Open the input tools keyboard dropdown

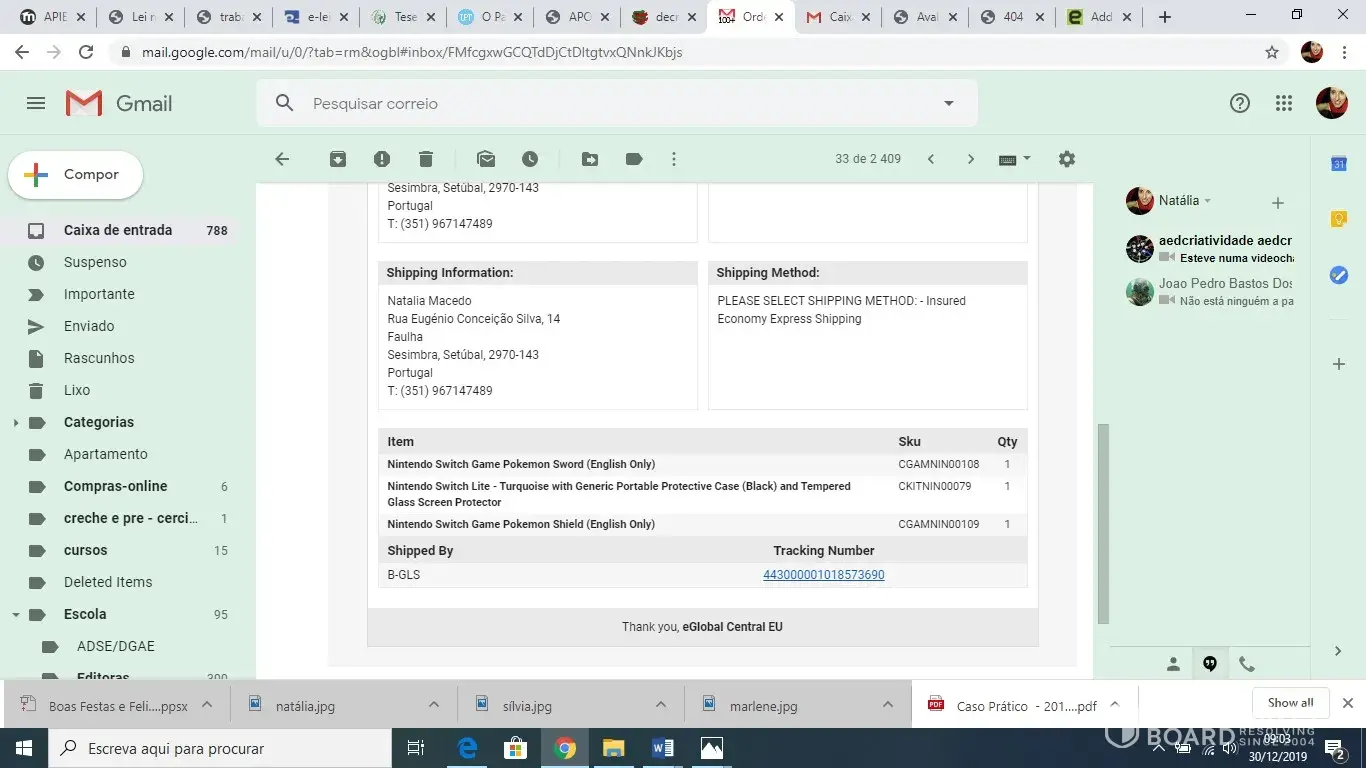pos(1014,159)
